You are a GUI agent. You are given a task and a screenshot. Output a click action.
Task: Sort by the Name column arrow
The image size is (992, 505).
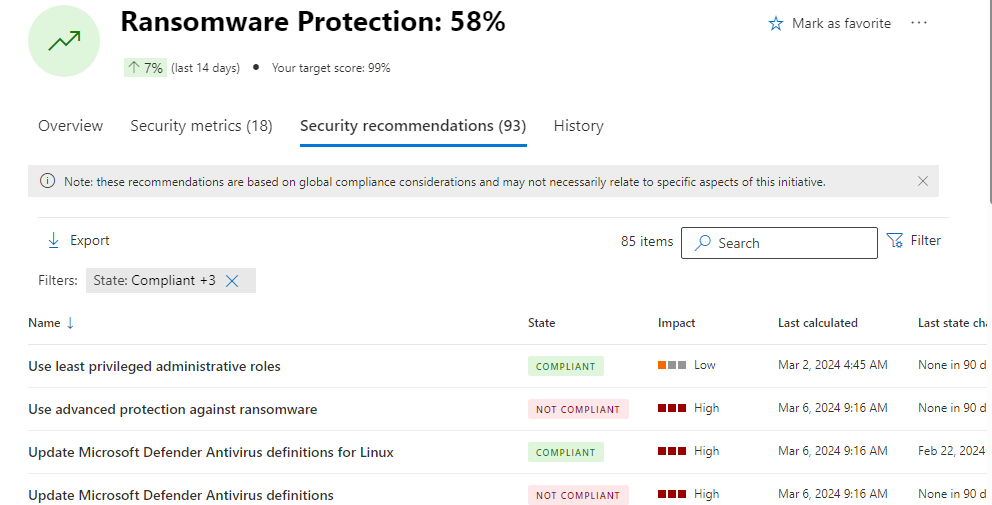[70, 323]
